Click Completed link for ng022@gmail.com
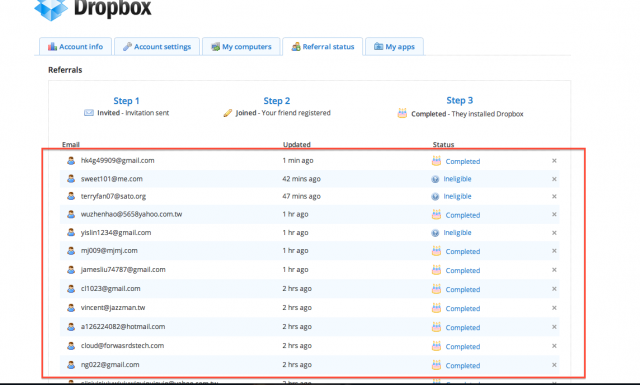640x385 pixels. coord(462,366)
